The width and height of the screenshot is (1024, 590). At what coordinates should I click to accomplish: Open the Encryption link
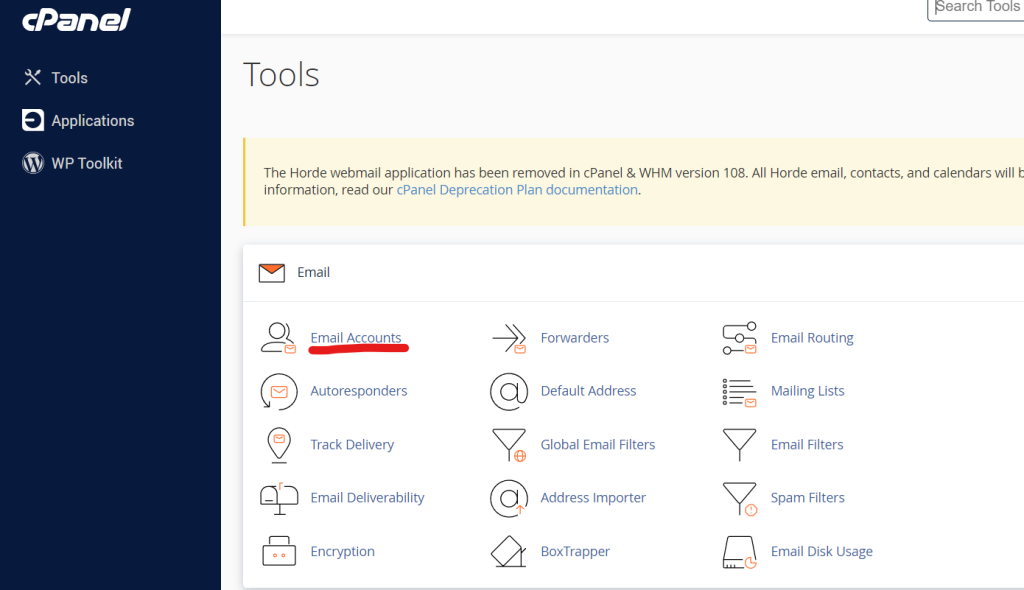click(x=342, y=551)
